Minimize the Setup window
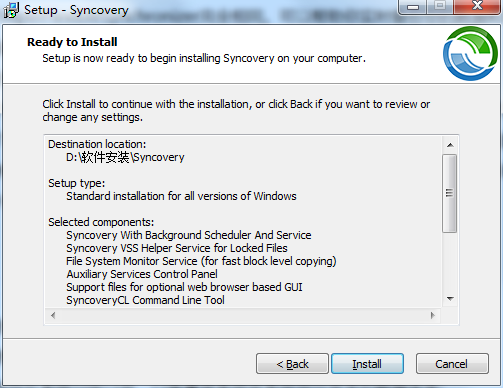 (x=413, y=7)
